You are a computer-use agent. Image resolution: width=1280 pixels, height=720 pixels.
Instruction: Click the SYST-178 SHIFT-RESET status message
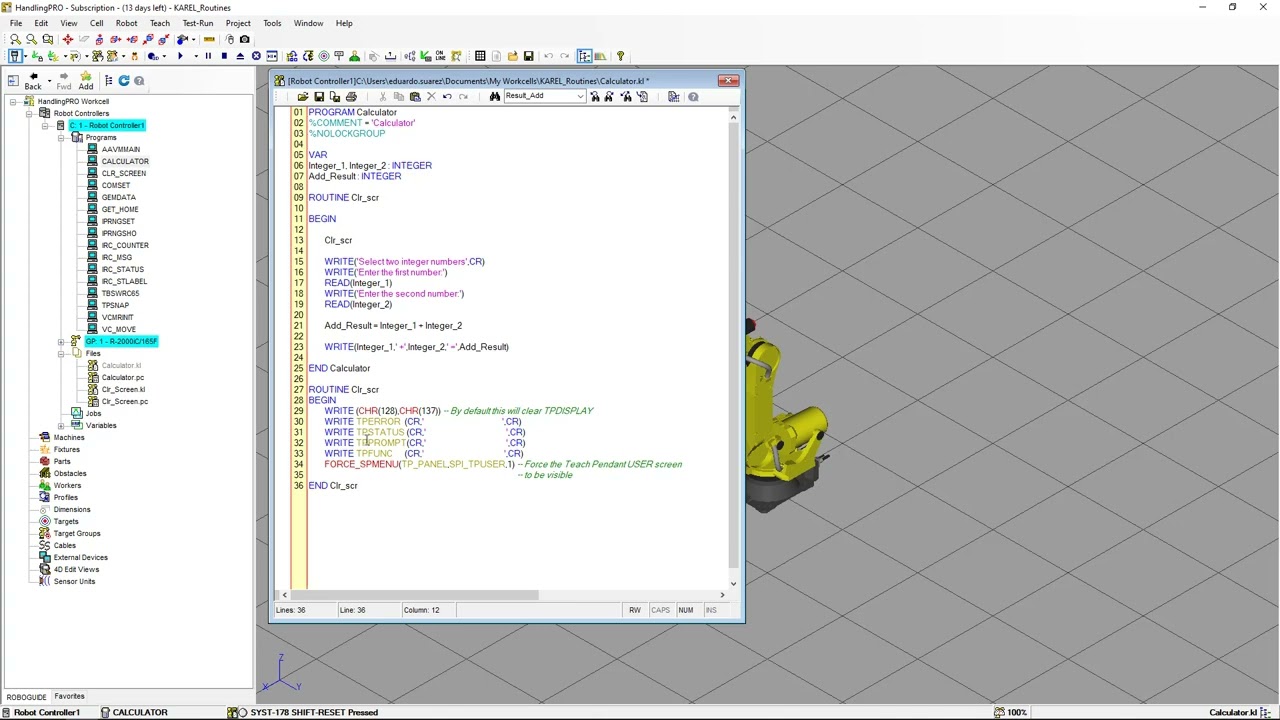click(314, 712)
